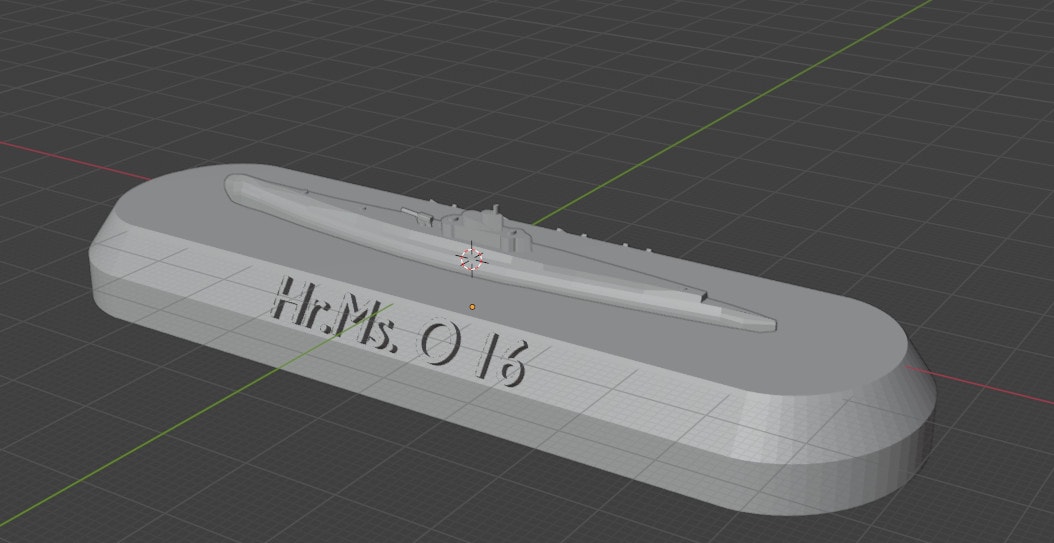
Task: Click the red-white 3D cursor on submarine
Action: (x=472, y=258)
